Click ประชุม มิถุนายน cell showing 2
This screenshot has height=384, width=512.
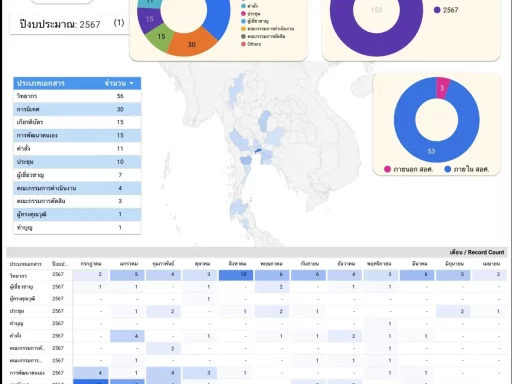(453, 311)
